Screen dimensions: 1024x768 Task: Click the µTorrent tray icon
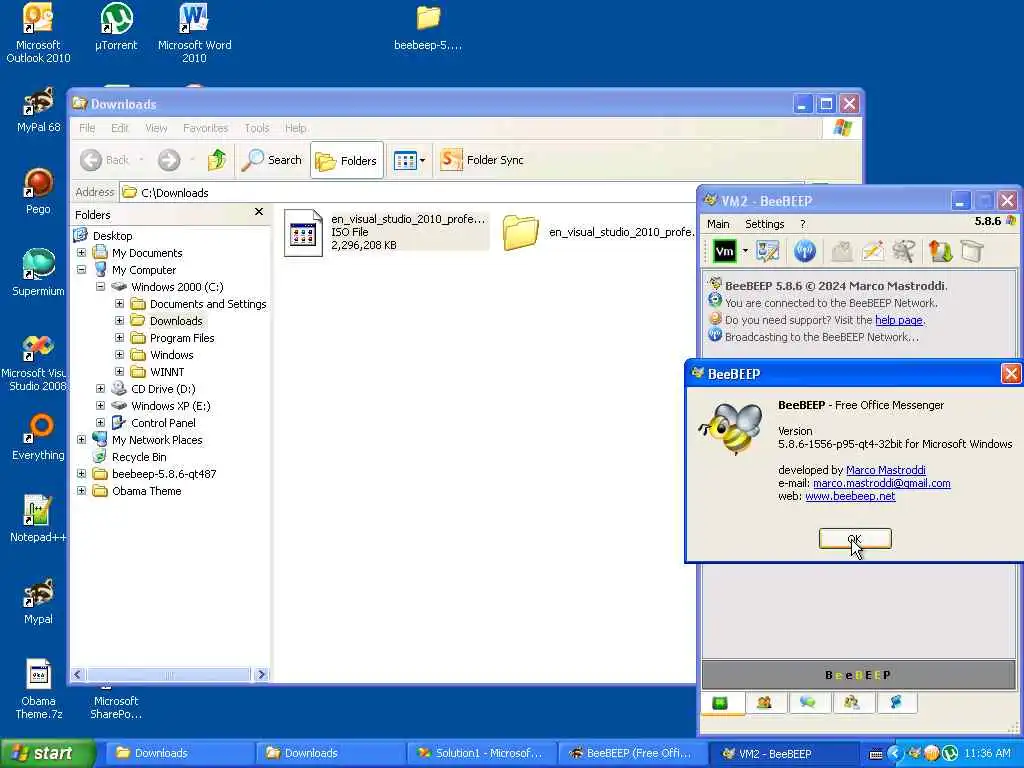point(950,754)
